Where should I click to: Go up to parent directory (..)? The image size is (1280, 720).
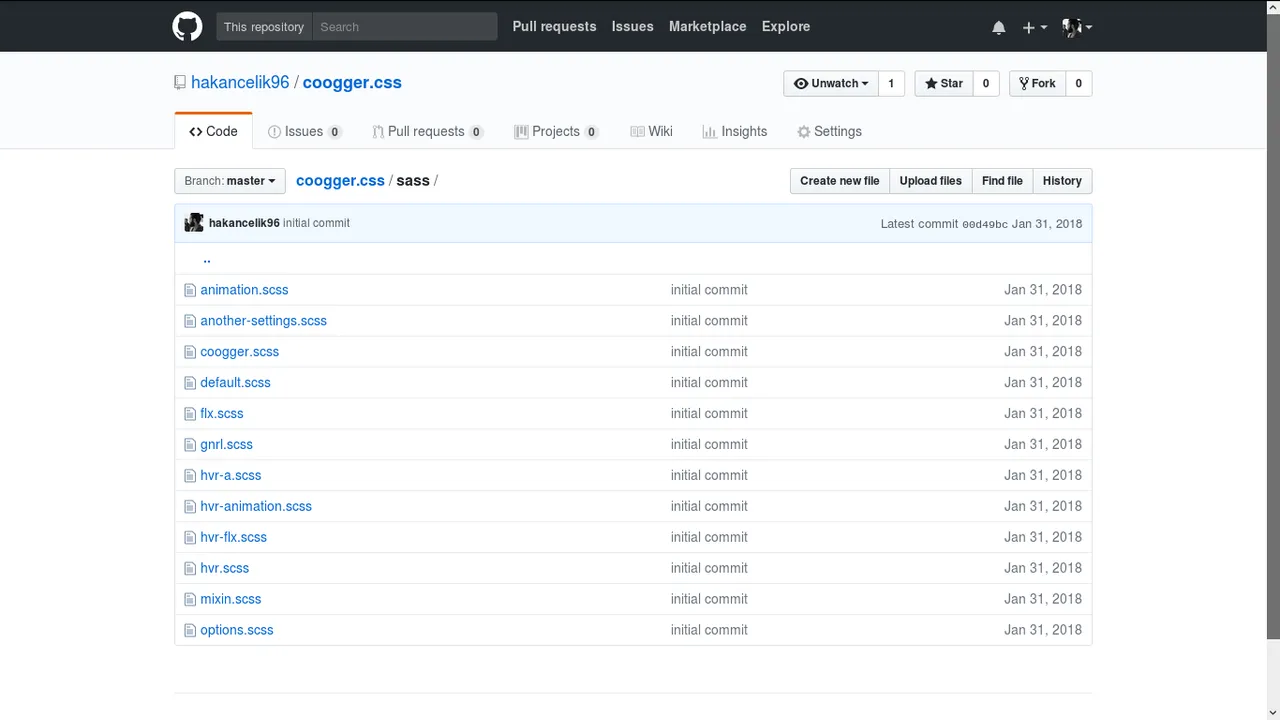pos(207,259)
